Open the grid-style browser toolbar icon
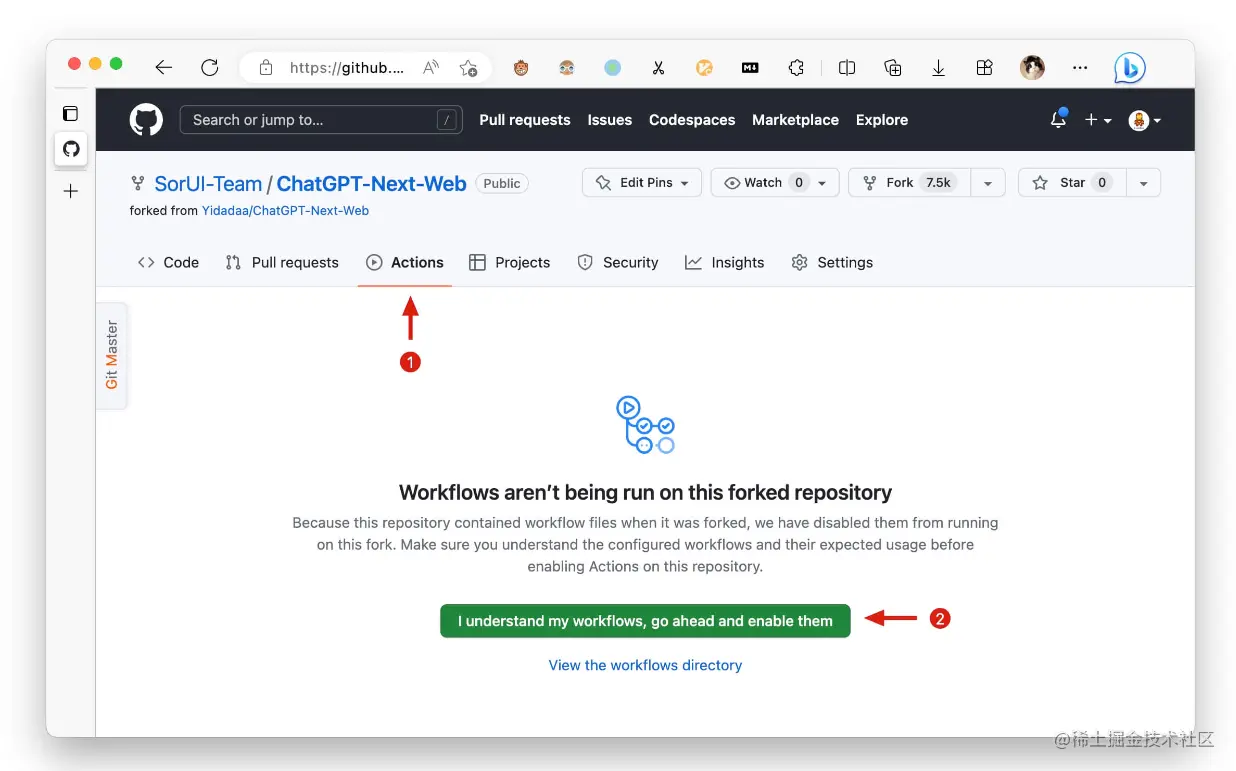This screenshot has height=771, width=1236. click(985, 68)
